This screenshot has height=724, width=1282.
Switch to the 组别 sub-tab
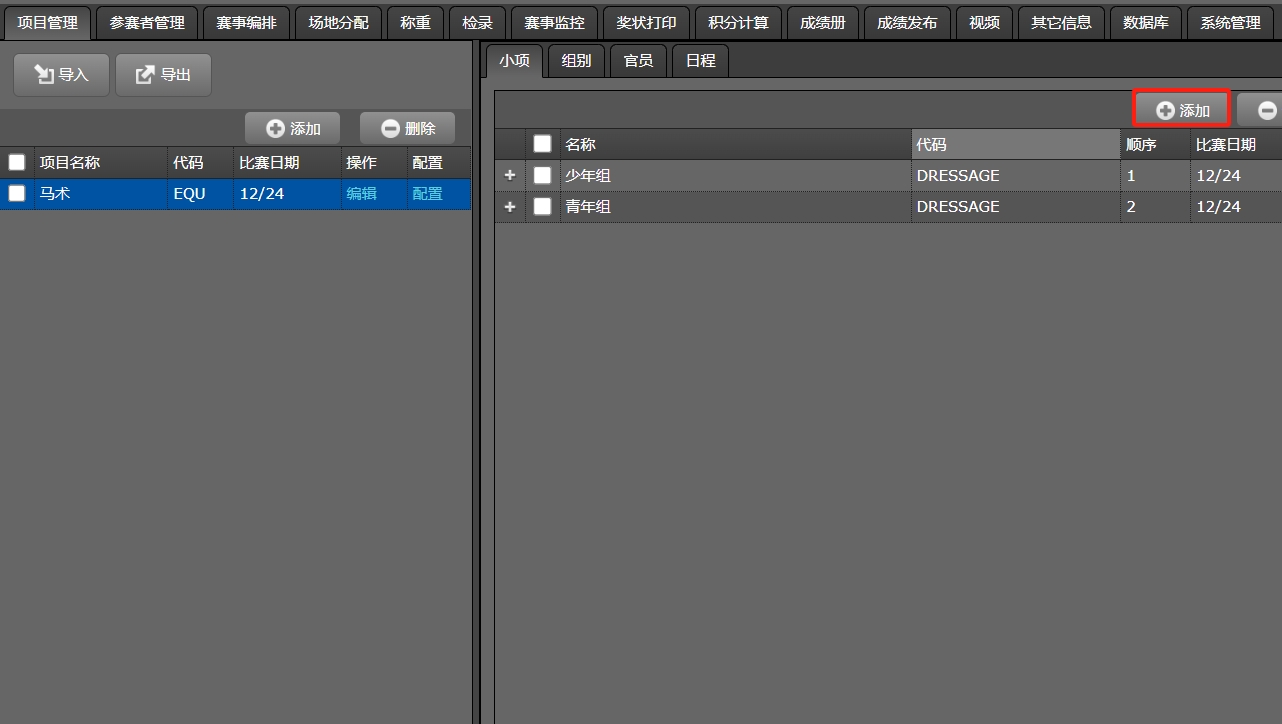point(576,61)
